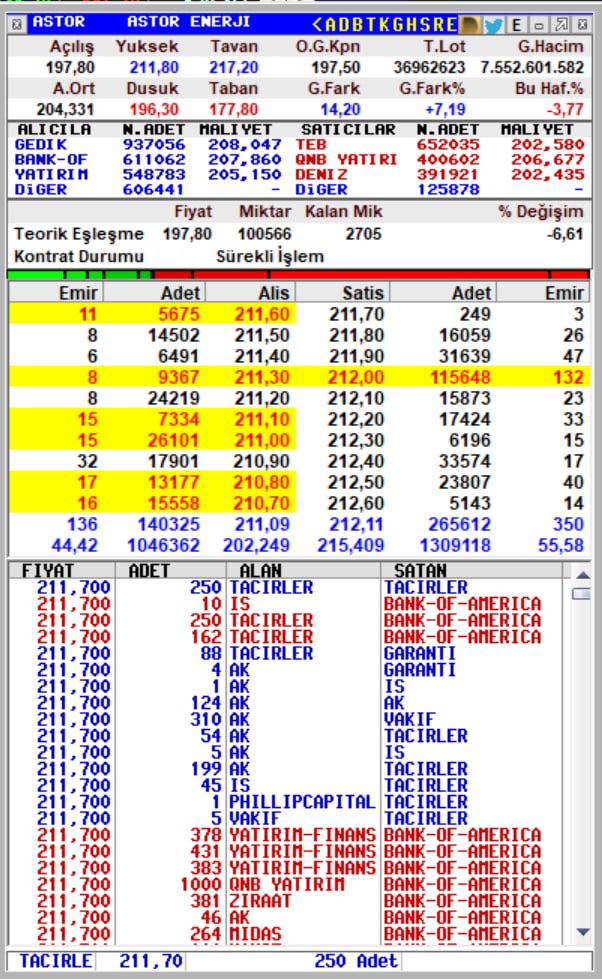
Task: Click TACIRLE in bottom status bar
Action: 56,960
